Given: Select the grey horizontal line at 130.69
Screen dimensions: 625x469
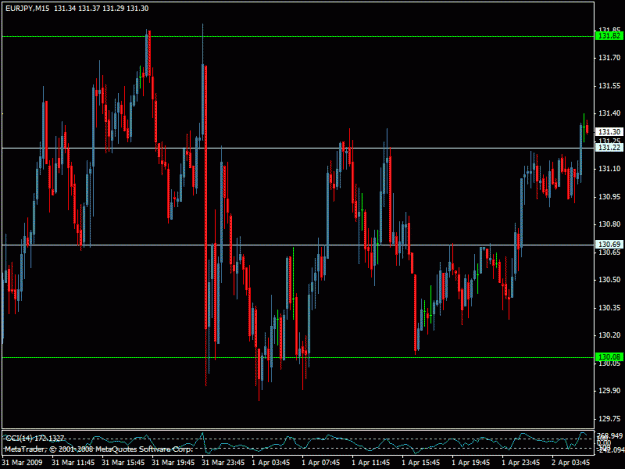Looking at the screenshot, I should pos(298,245).
